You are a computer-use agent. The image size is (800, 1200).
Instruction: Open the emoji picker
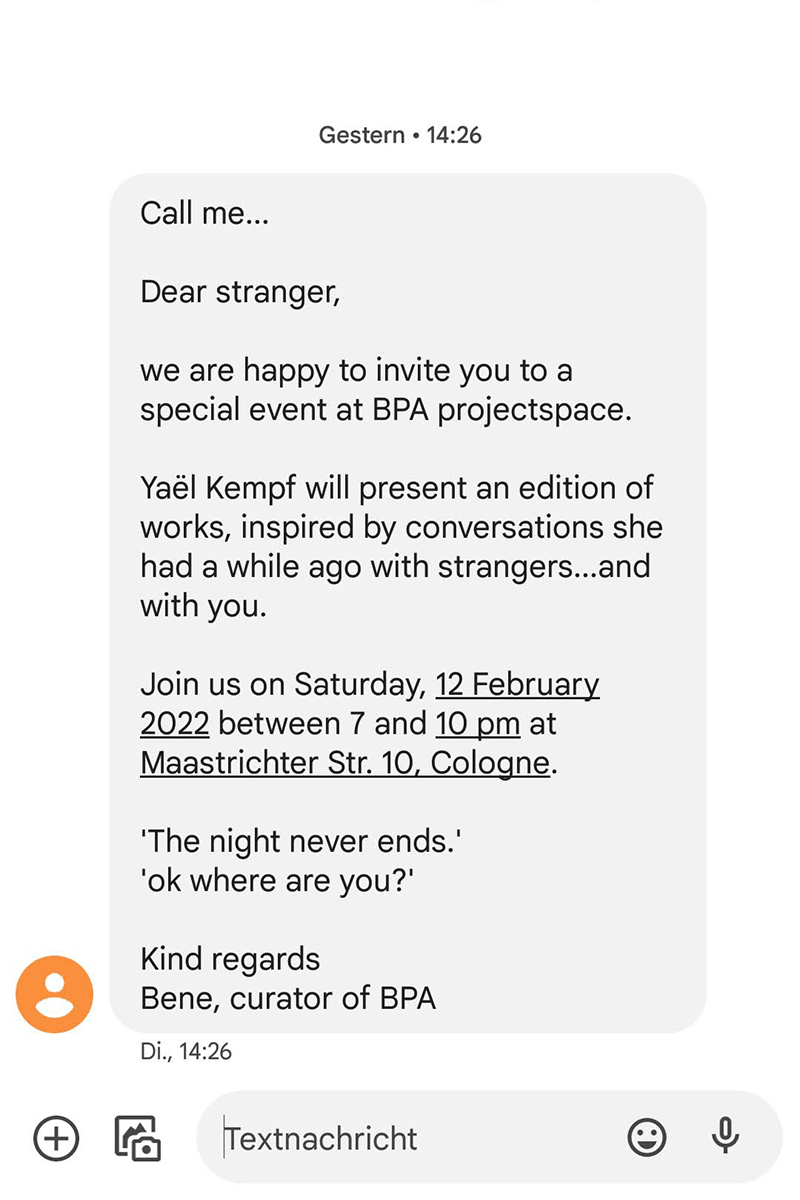pos(647,1137)
